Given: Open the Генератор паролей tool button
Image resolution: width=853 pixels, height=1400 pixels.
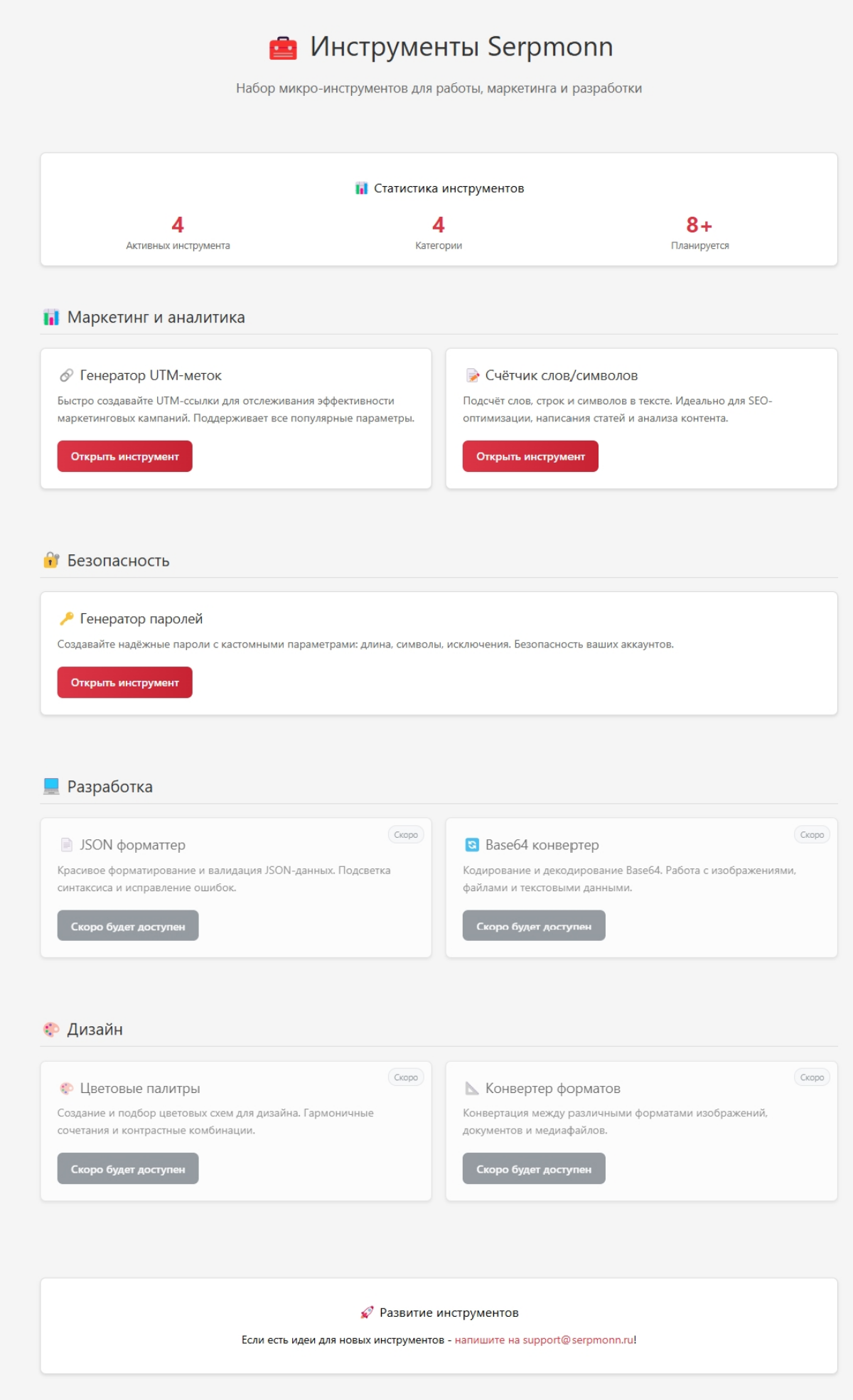Looking at the screenshot, I should pos(124,682).
